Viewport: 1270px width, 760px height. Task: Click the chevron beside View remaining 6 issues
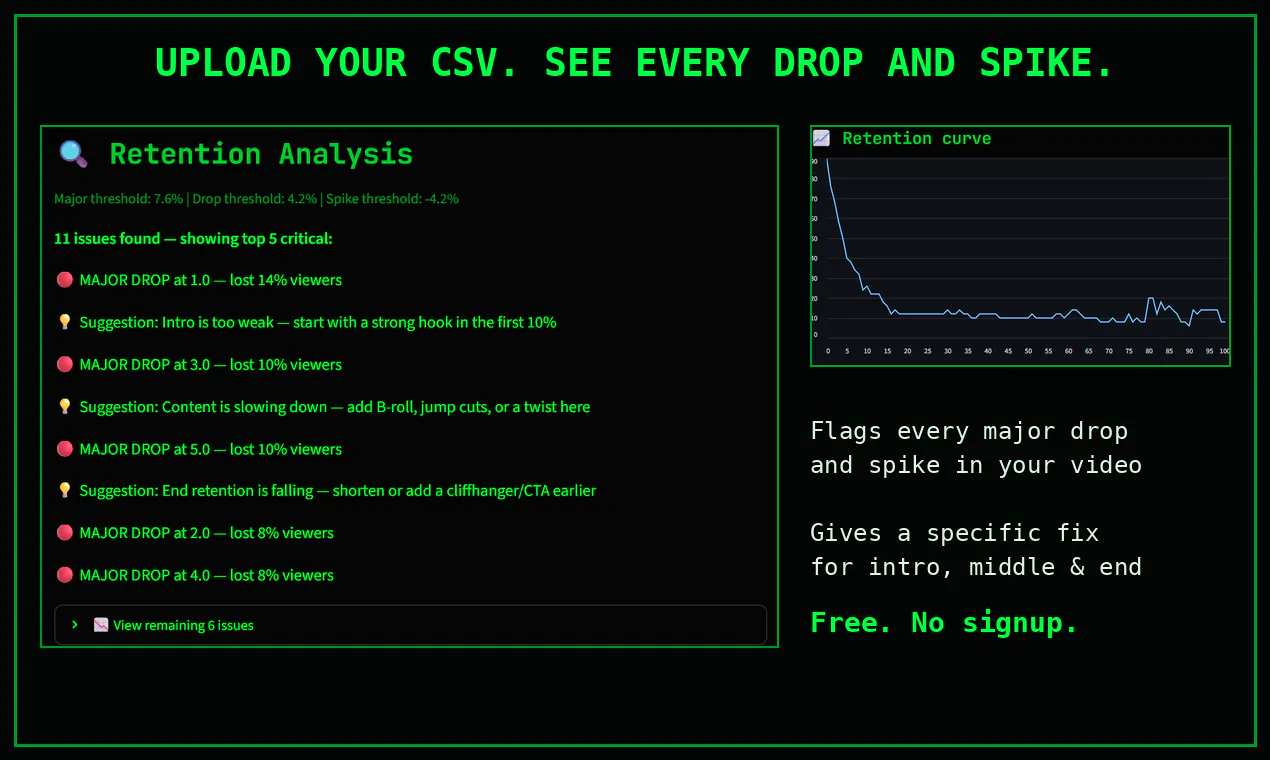pos(75,624)
